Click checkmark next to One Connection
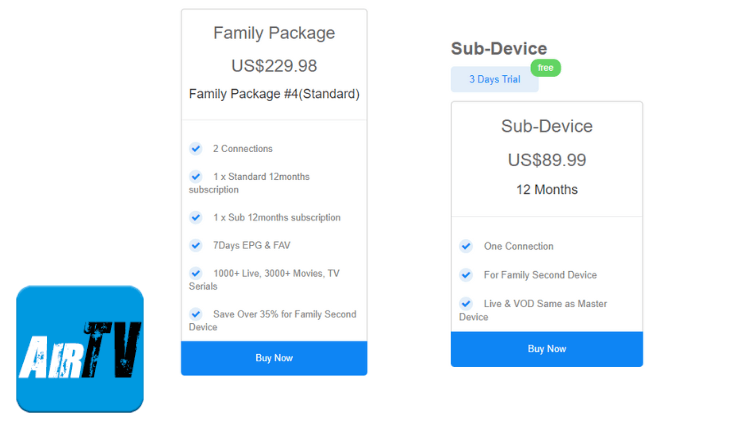750x422 pixels. pyautogui.click(x=466, y=246)
